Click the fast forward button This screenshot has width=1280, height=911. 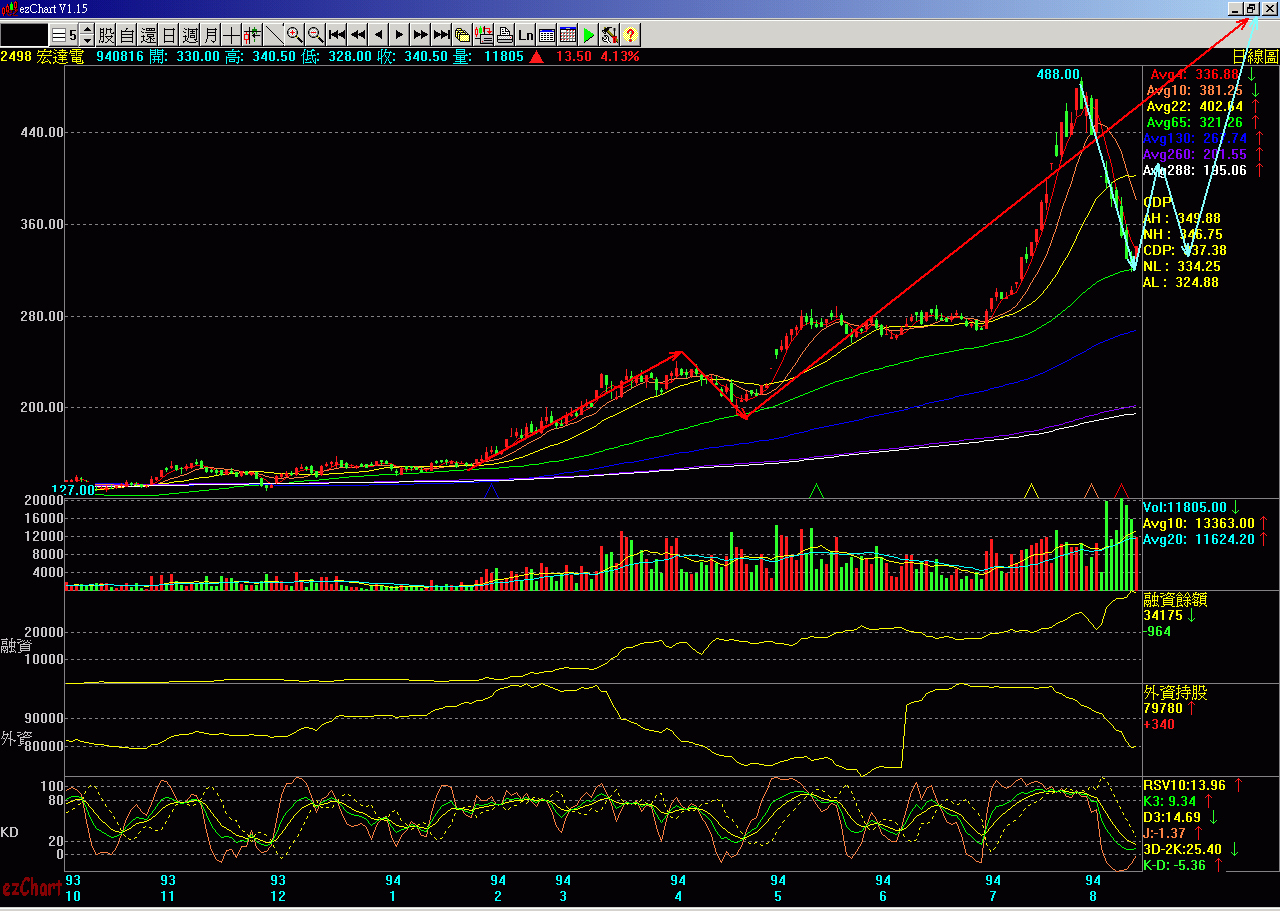tap(421, 35)
